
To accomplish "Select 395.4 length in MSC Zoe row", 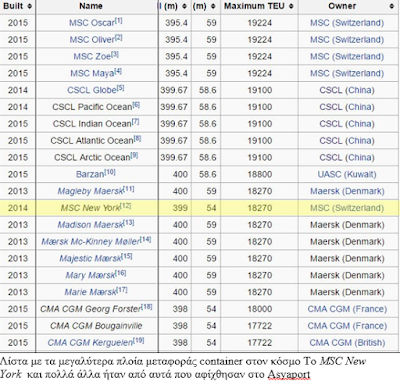I will click(176, 56).
